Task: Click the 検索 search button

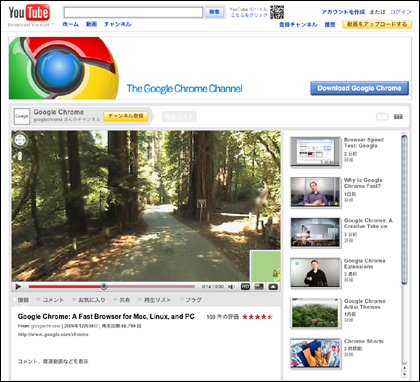Action: (x=214, y=12)
